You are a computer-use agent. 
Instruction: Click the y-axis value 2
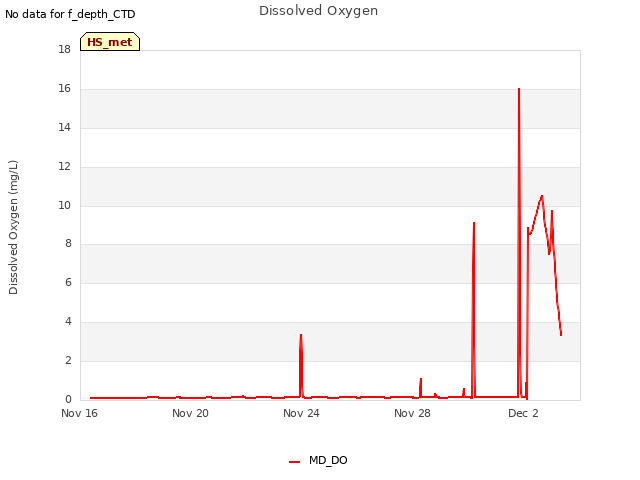68,360
